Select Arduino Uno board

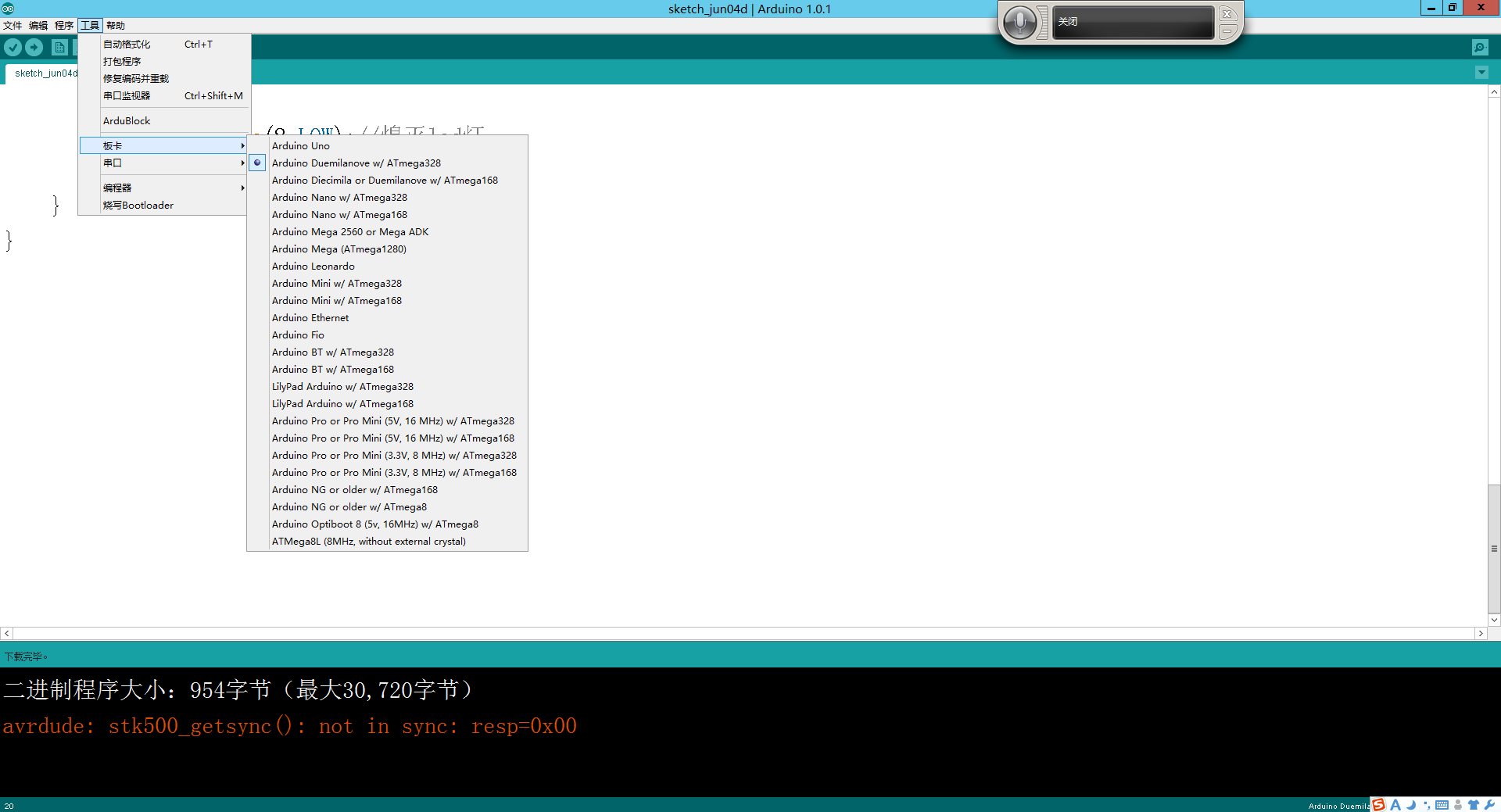pos(387,145)
